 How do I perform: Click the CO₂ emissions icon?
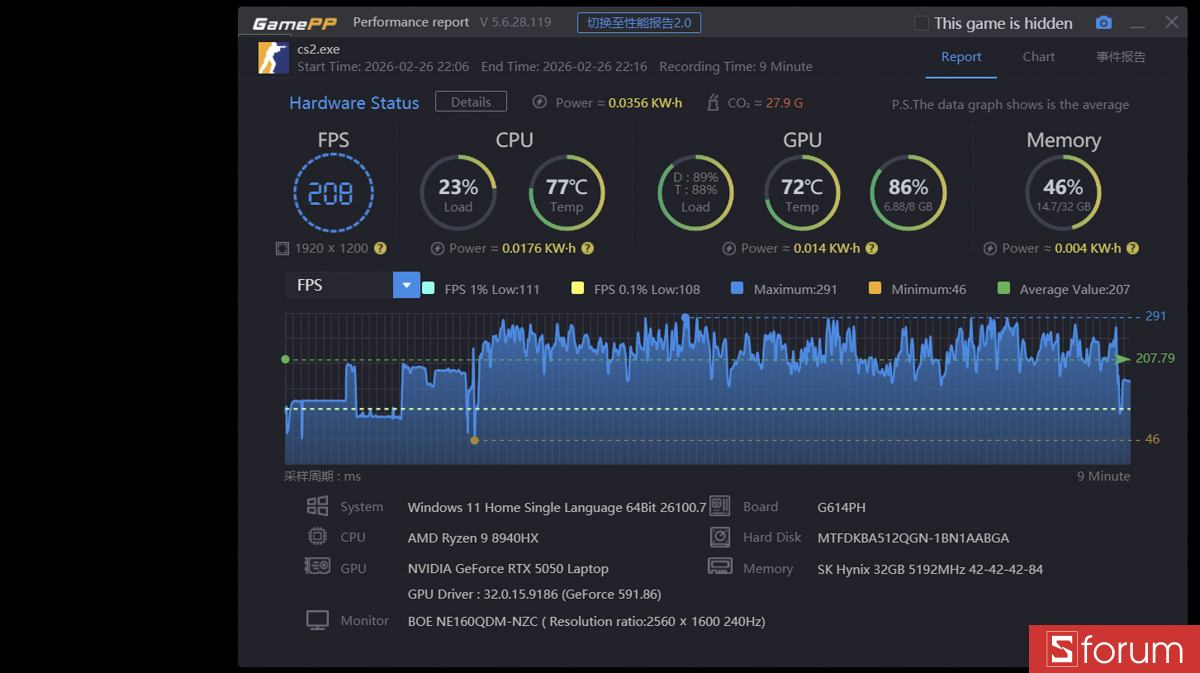(x=712, y=102)
